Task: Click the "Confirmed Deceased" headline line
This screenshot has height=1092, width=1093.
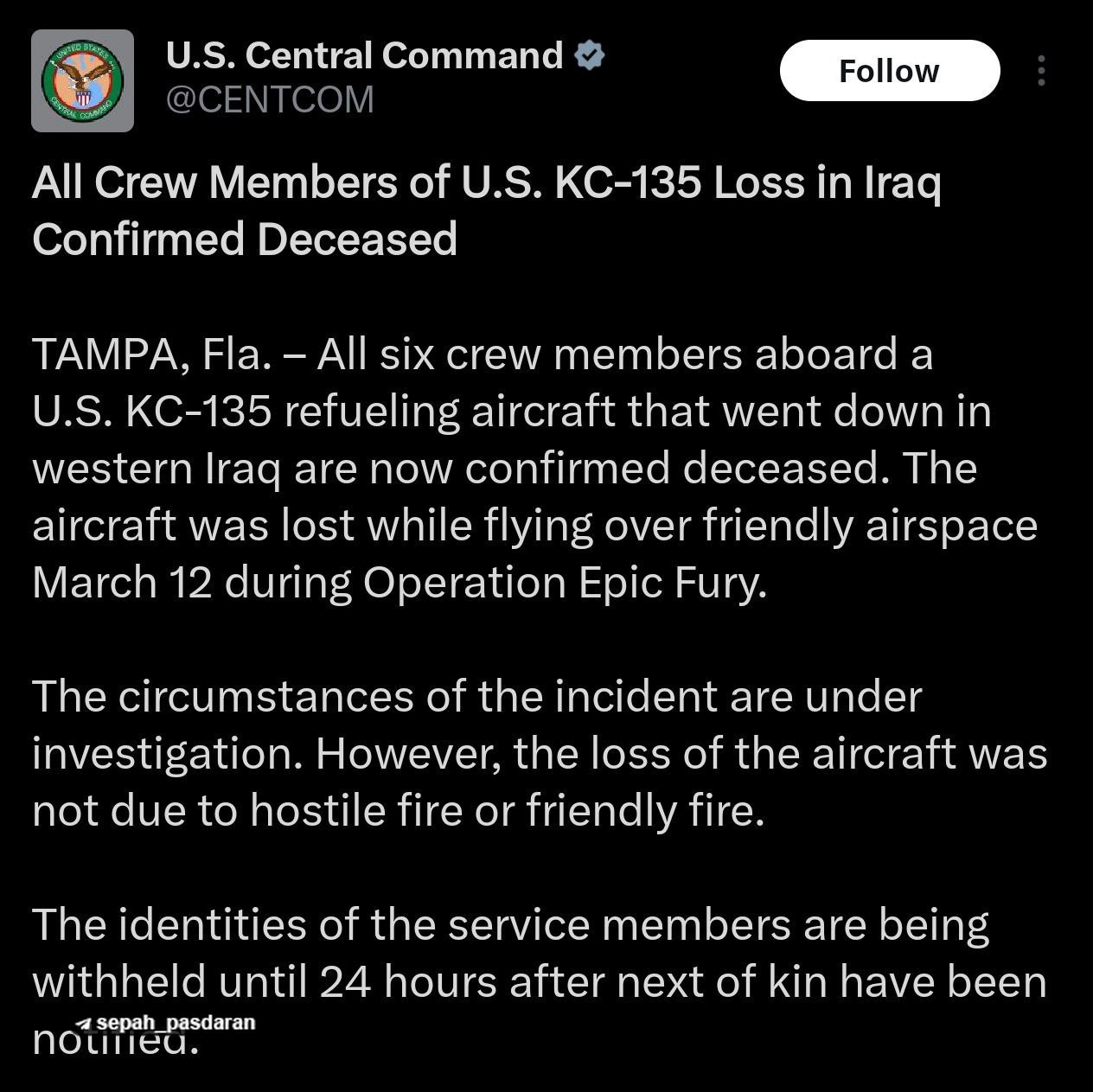Action: coord(245,239)
